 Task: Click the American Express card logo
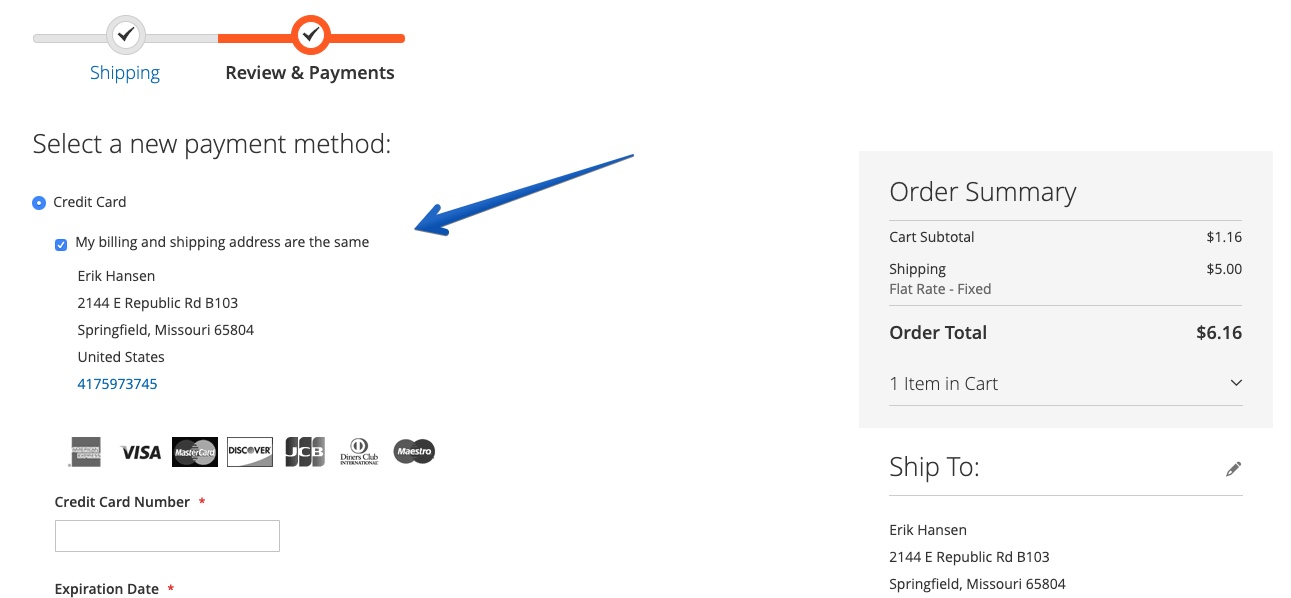[85, 452]
